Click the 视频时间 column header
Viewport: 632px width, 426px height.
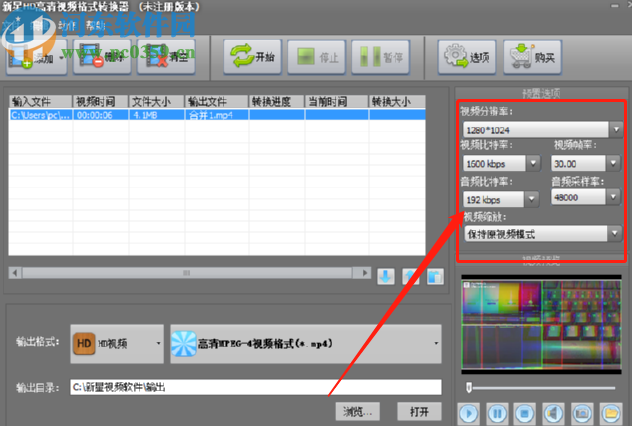(x=100, y=102)
